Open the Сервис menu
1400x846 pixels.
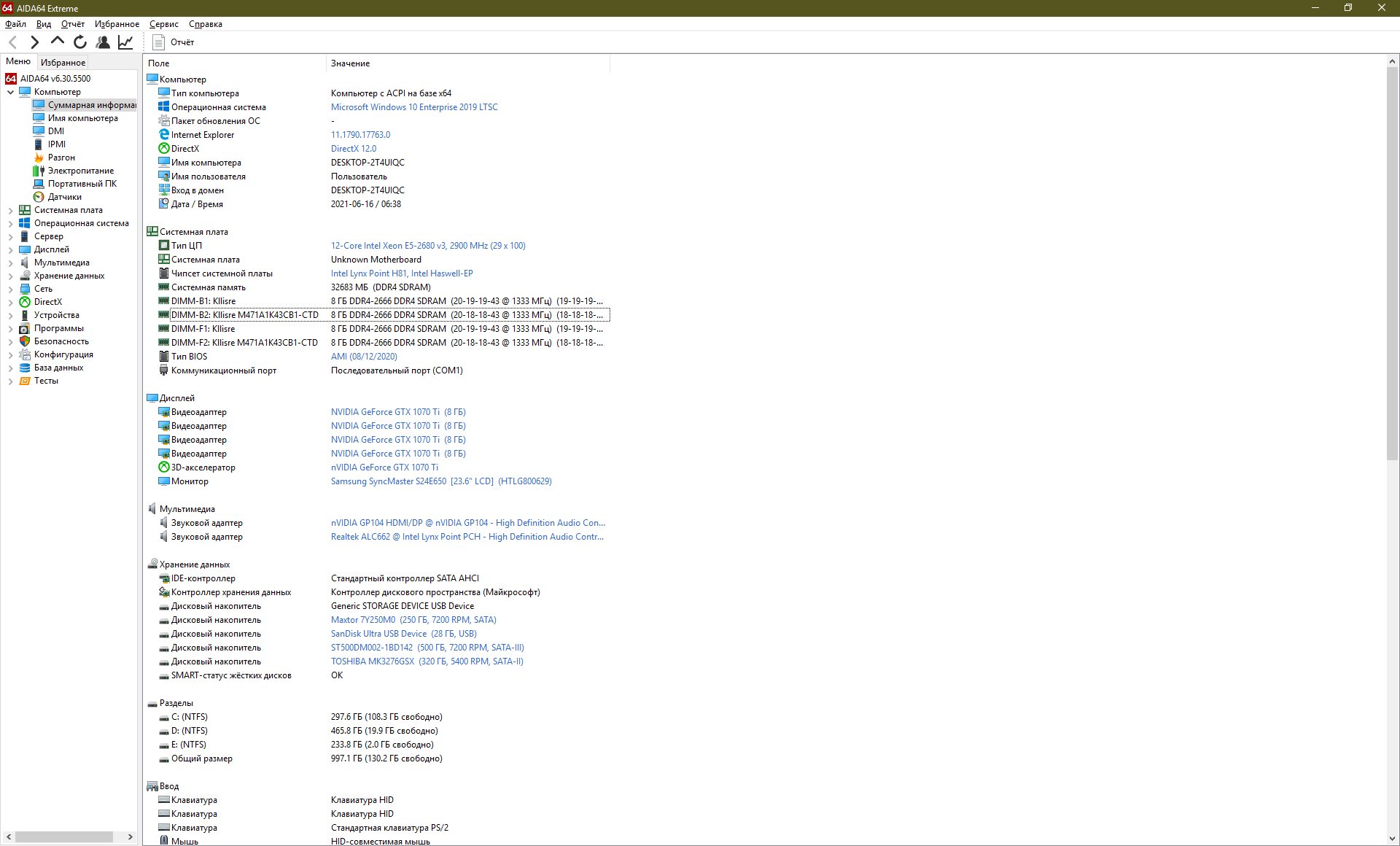163,24
